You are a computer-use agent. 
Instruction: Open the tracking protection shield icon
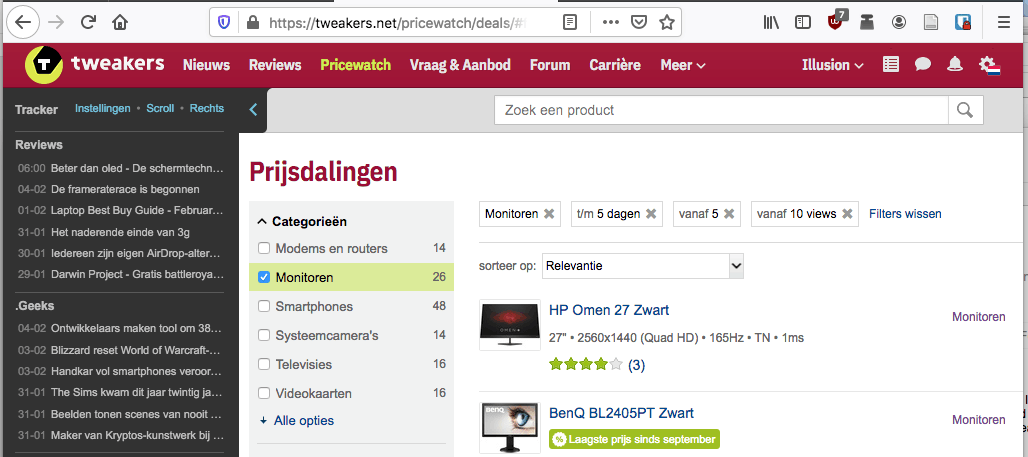click(x=224, y=22)
